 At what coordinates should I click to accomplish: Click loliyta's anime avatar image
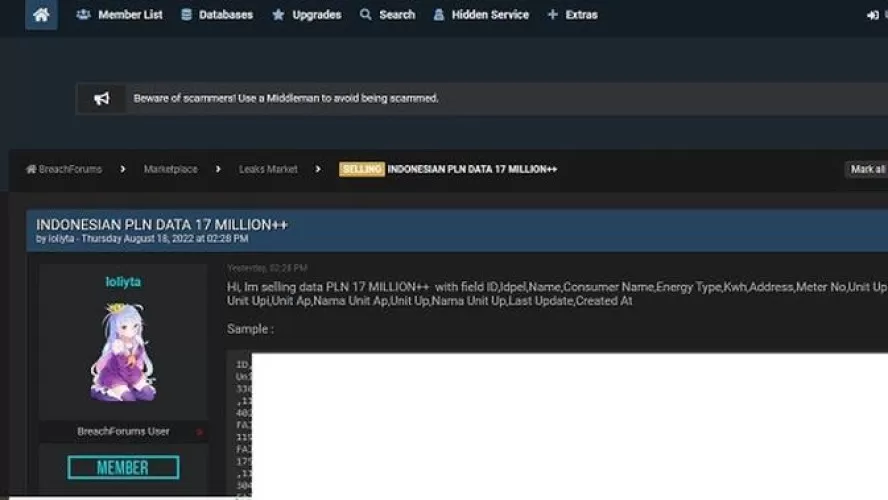point(123,350)
